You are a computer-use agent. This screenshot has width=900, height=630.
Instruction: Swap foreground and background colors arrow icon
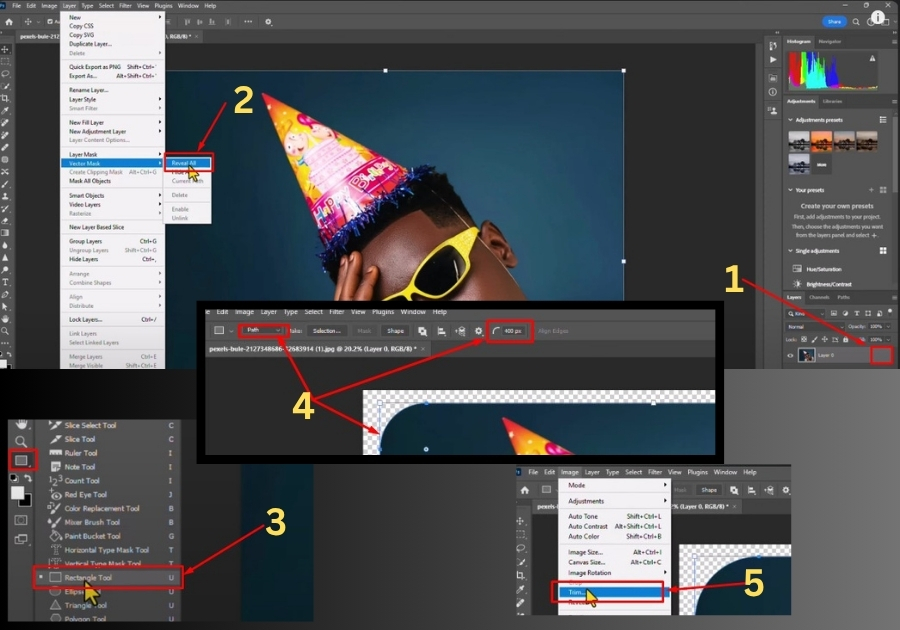(28, 478)
